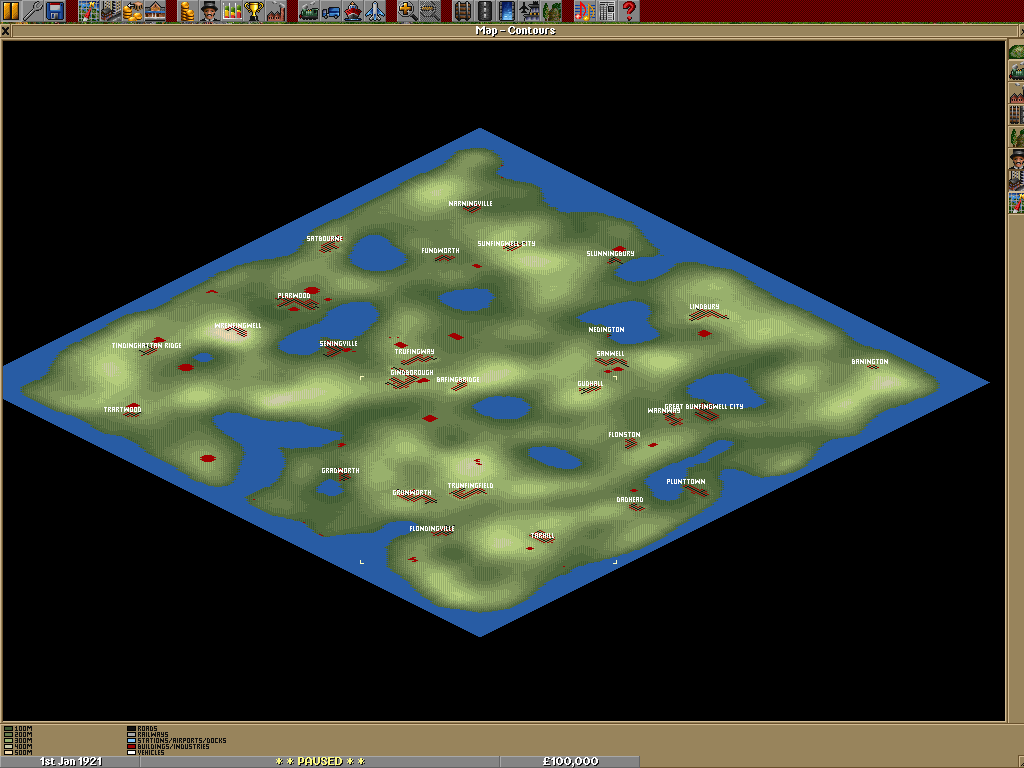Show ship list icon
Image resolution: width=1024 pixels, height=768 pixels.
pos(353,11)
